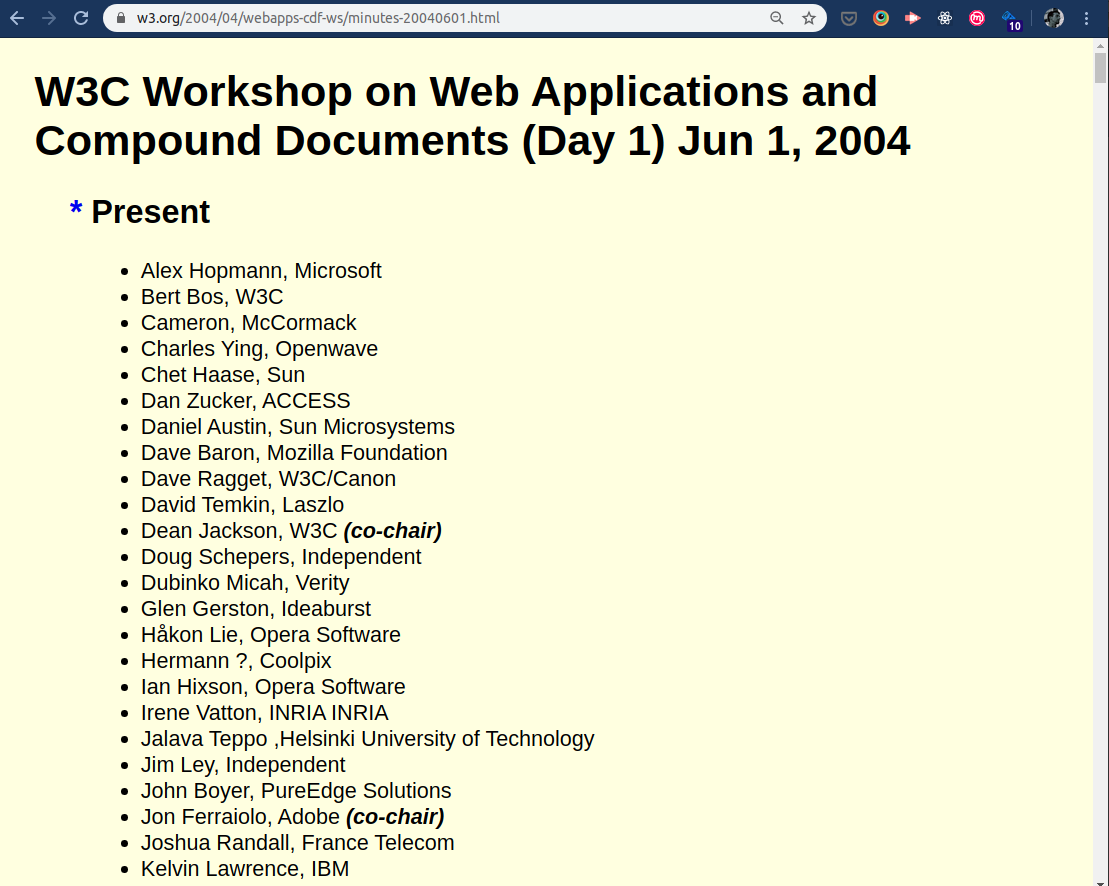Image resolution: width=1109 pixels, height=886 pixels.
Task: Open the colorful eye extension icon
Action: click(881, 18)
